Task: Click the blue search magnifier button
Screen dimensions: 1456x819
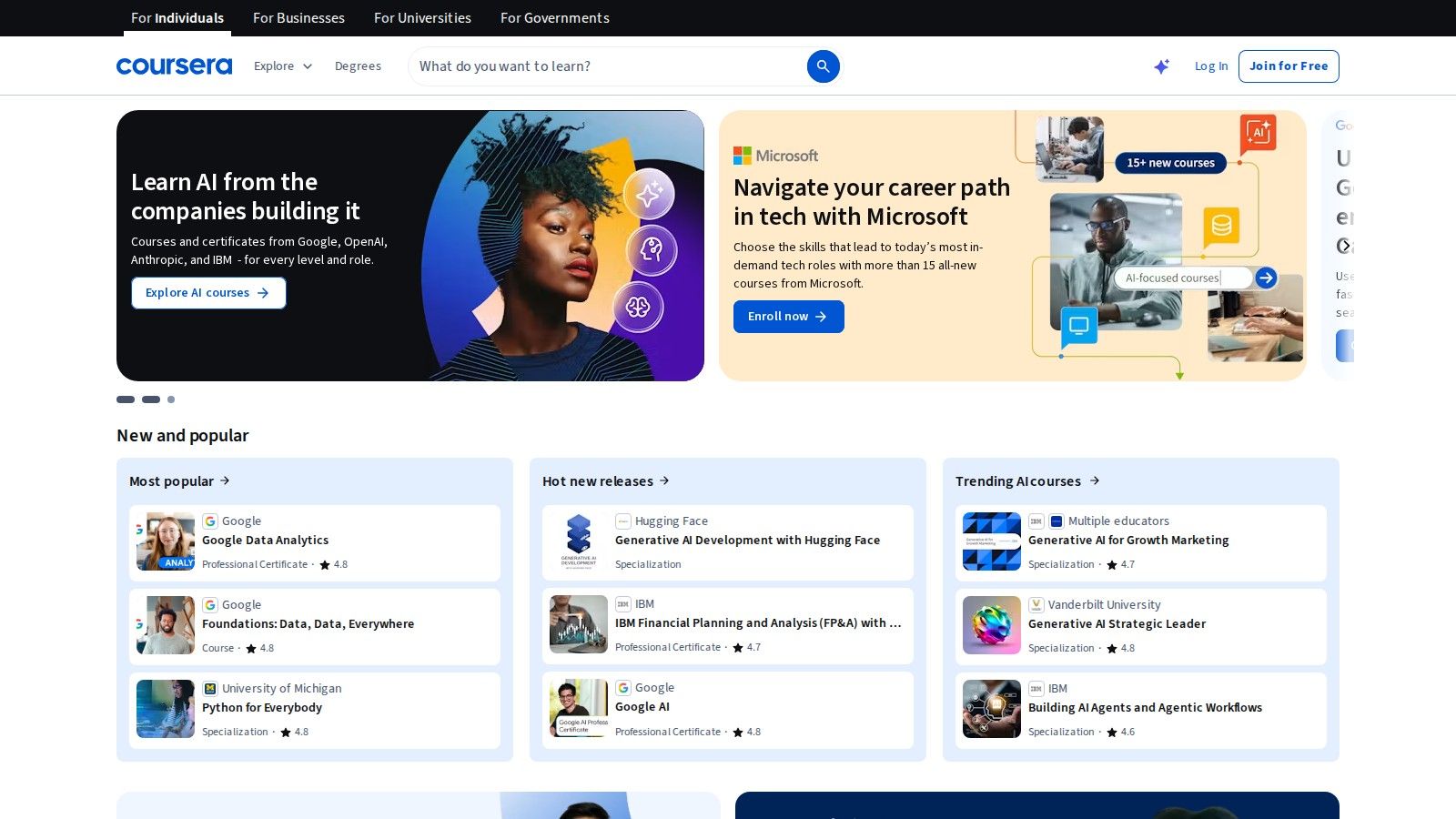Action: coord(823,66)
